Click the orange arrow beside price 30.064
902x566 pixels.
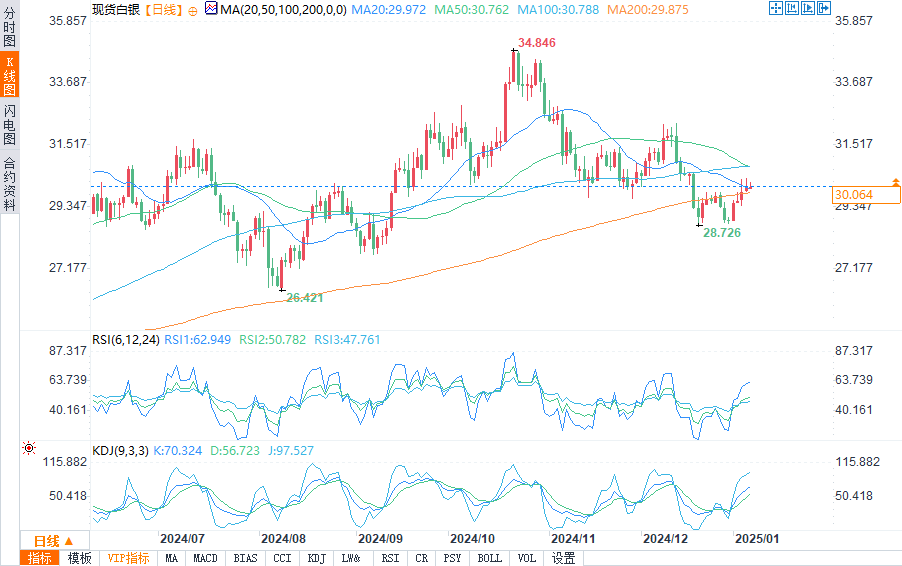[895, 181]
